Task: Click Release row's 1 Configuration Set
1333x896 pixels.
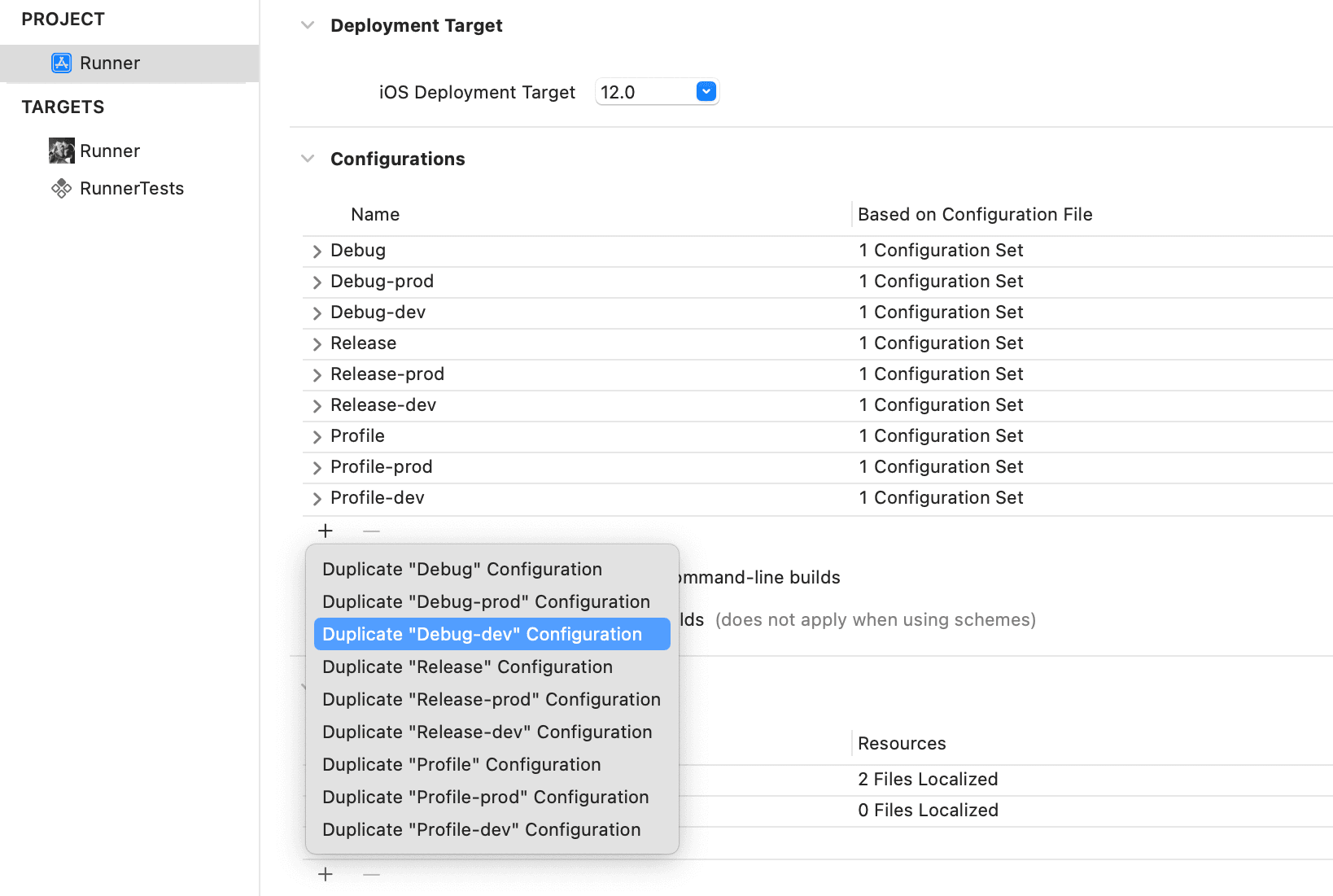Action: pos(941,343)
